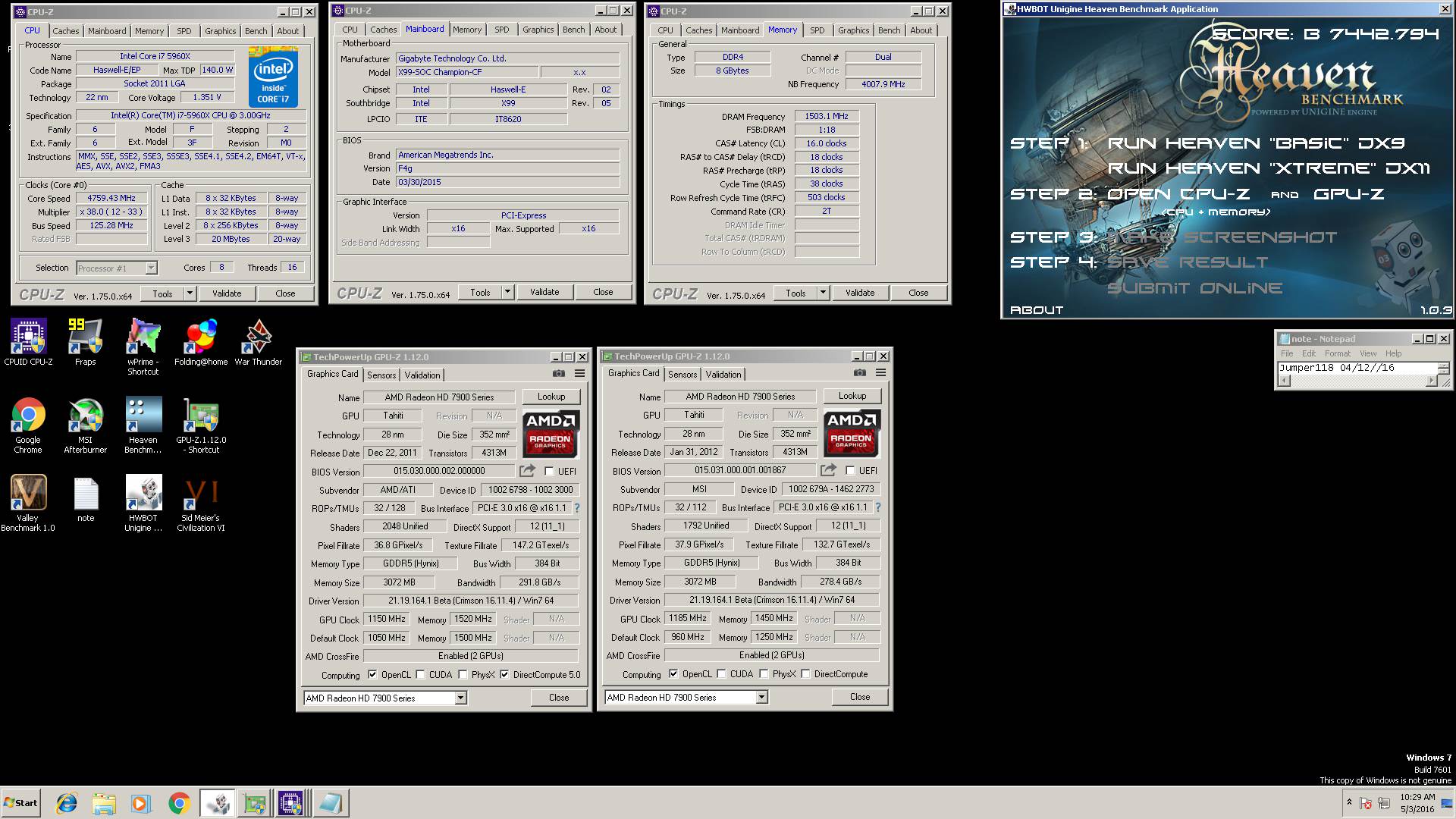This screenshot has width=1456, height=819.
Task: Expand the GPU selector dropdown in right GPU-Z
Action: 761,698
